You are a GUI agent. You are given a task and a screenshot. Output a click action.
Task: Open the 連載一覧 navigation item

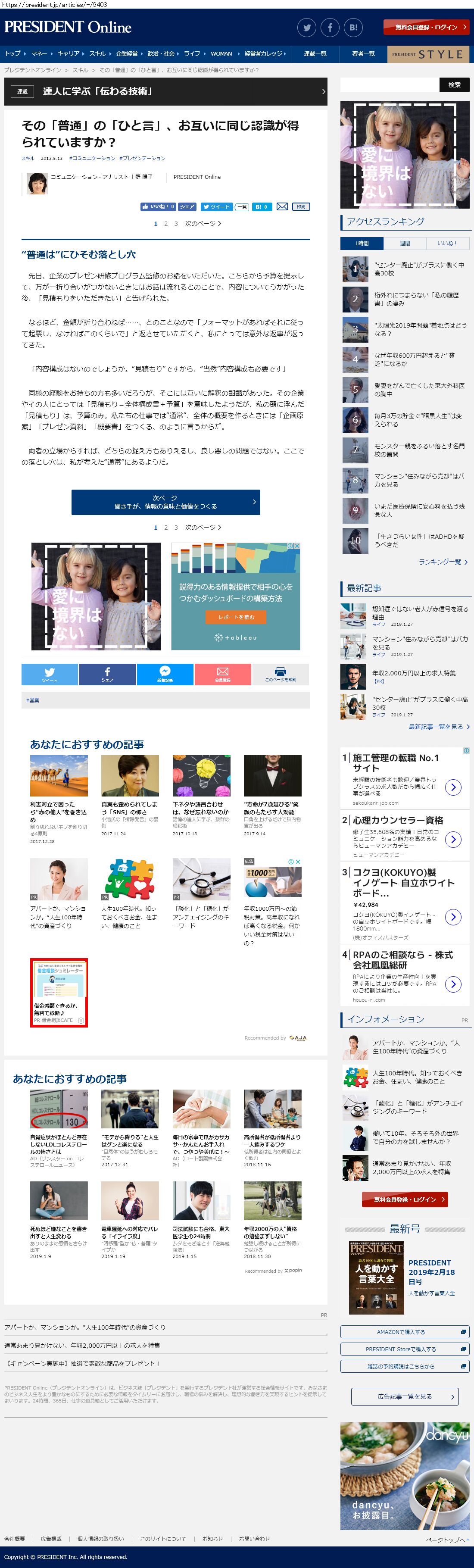(315, 53)
